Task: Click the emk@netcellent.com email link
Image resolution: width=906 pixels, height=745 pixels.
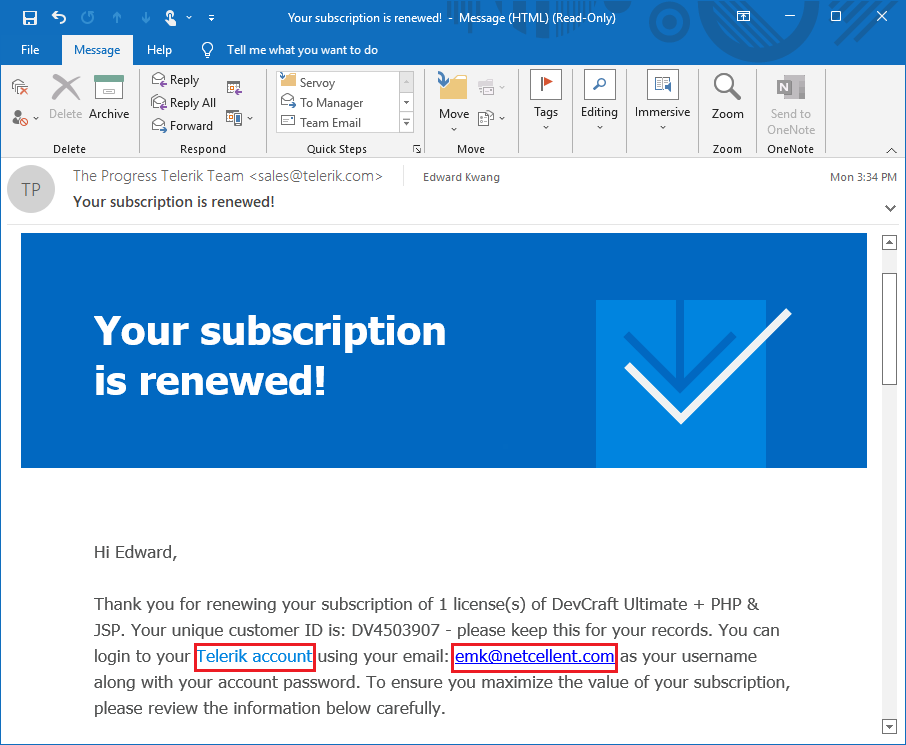Action: pos(534,657)
